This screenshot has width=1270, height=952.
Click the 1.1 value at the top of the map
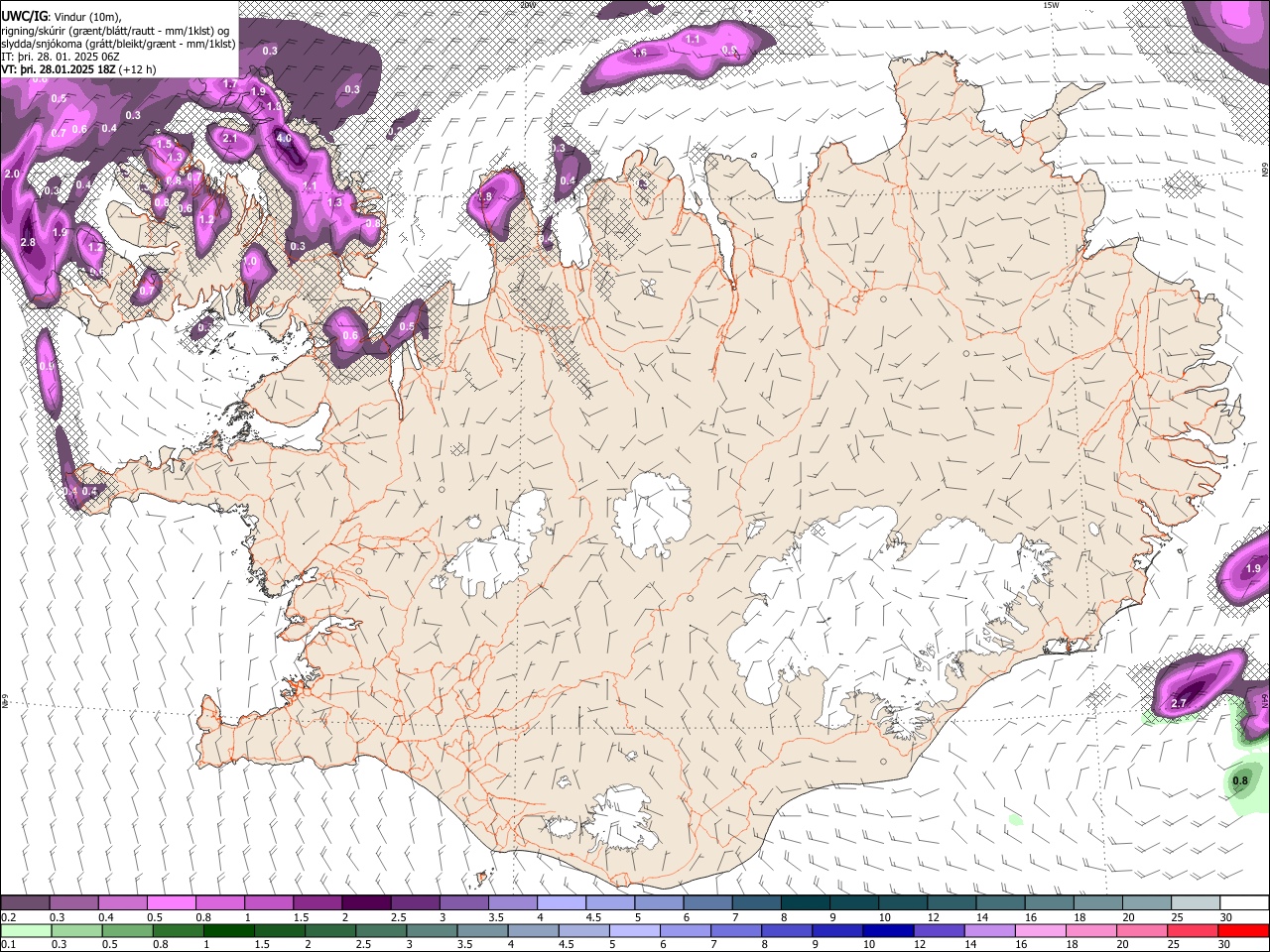click(x=693, y=40)
